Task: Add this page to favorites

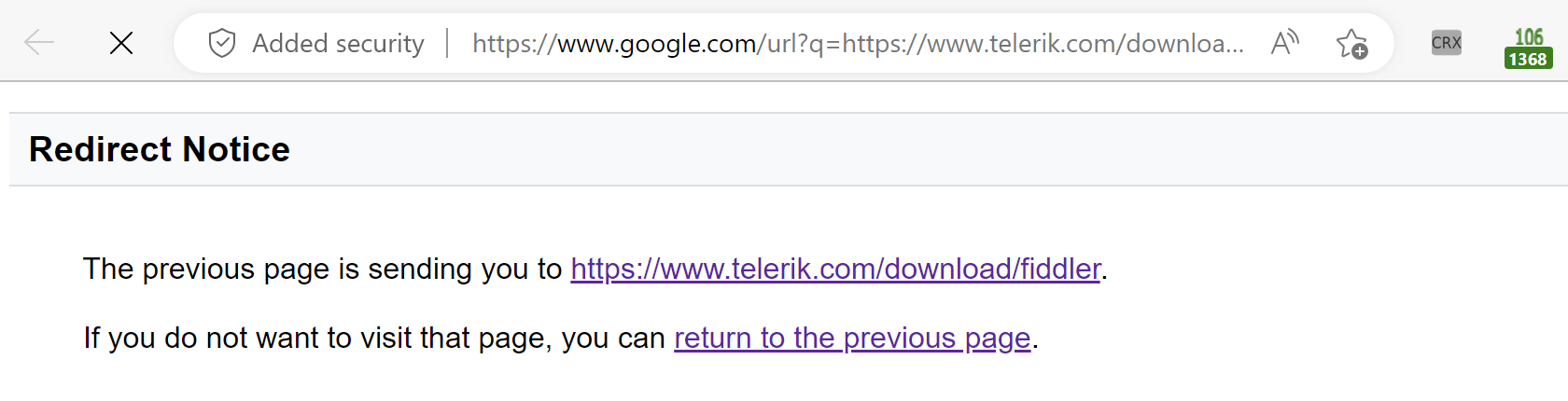Action: click(1351, 44)
